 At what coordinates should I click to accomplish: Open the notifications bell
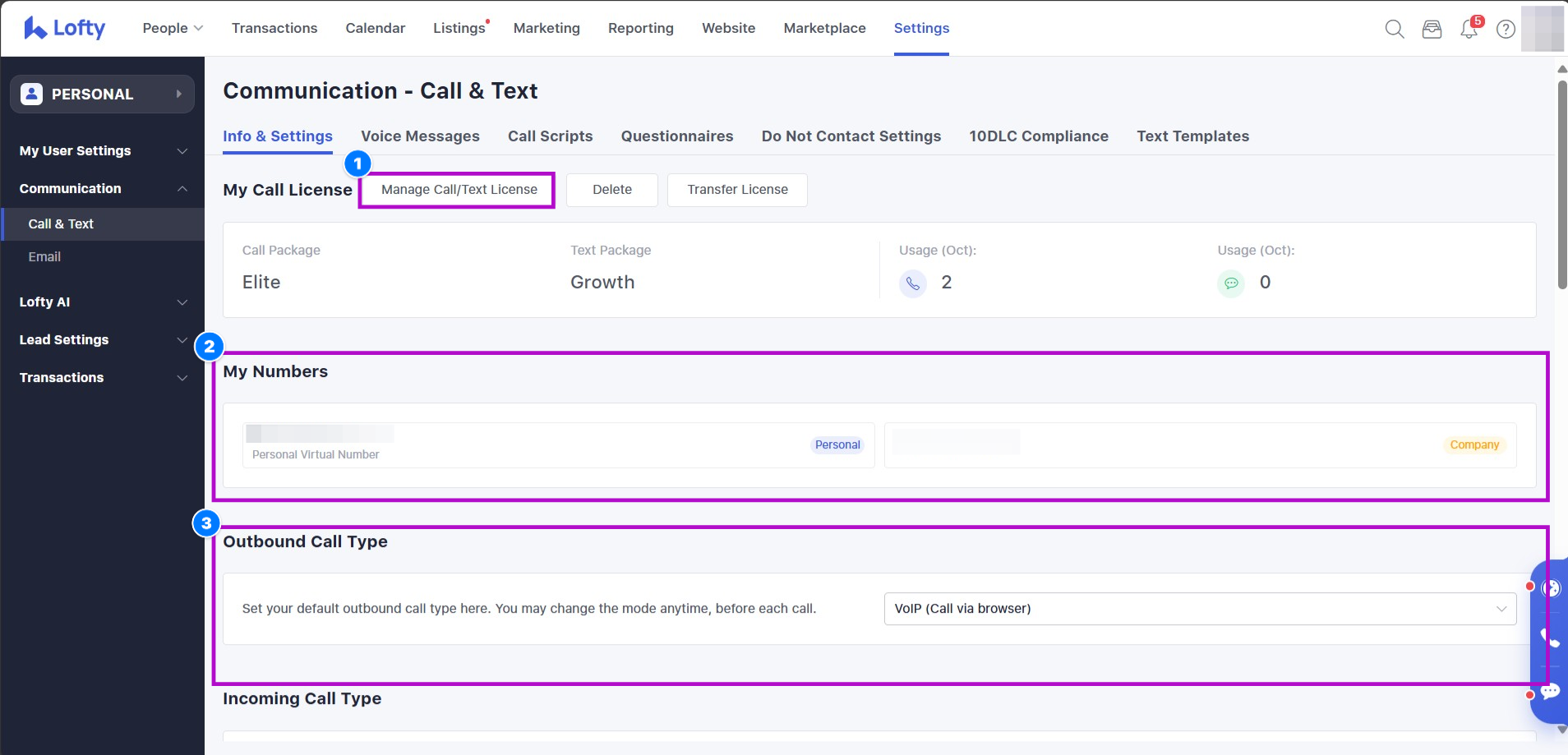[x=1469, y=30]
